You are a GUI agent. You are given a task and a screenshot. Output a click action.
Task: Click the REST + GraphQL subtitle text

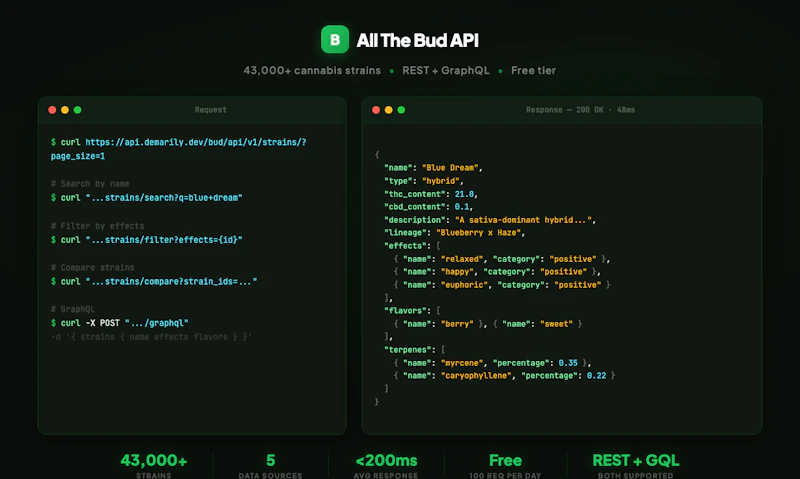tap(445, 70)
